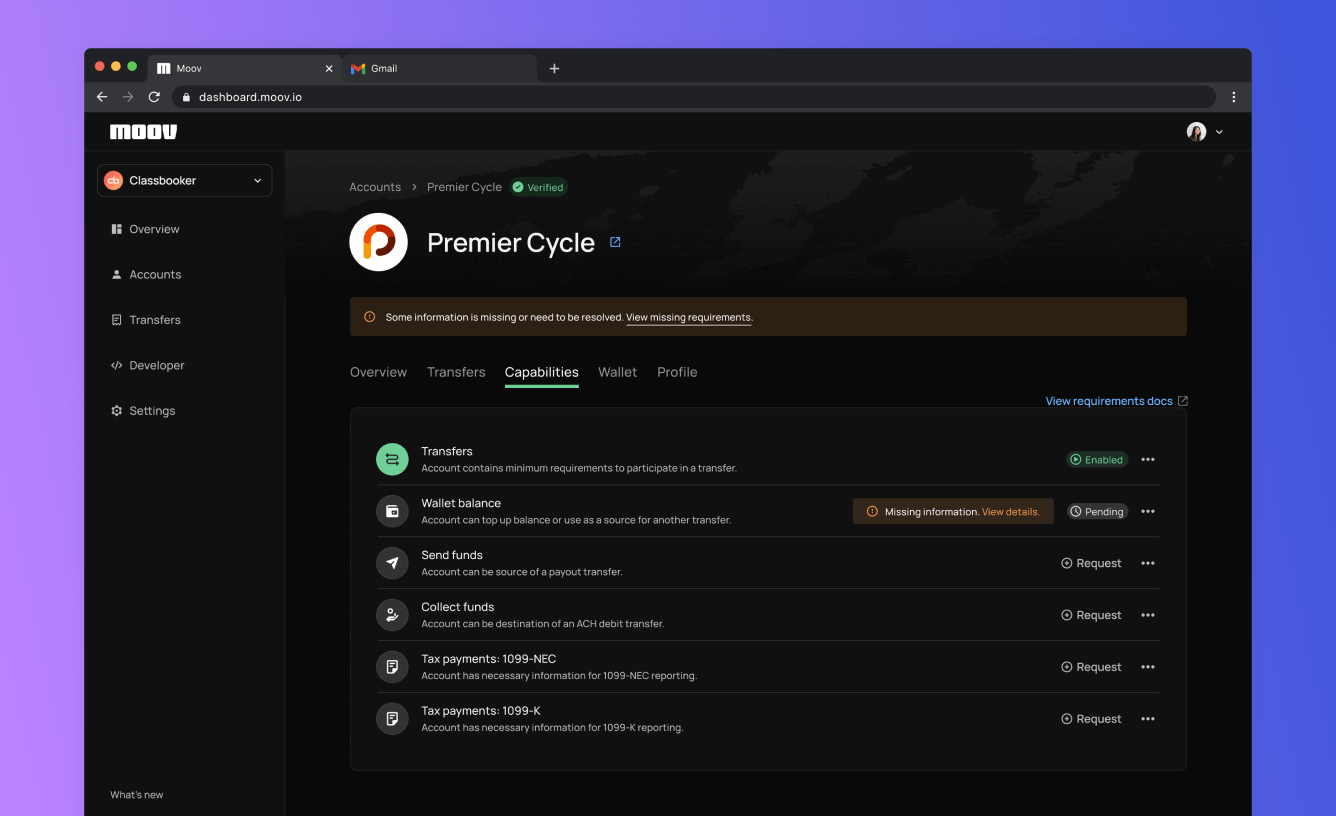
Task: Switch to the Profile tab
Action: 677,372
